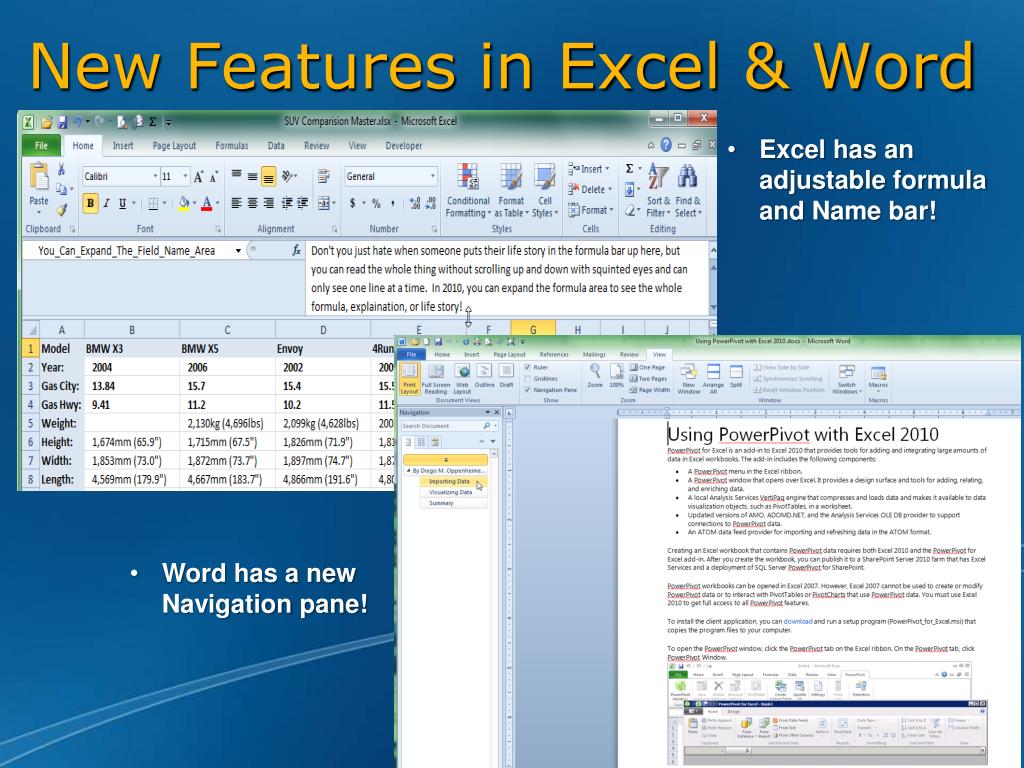Switch to the Word Mailings tab
Image resolution: width=1024 pixels, height=768 pixels.
[594, 355]
